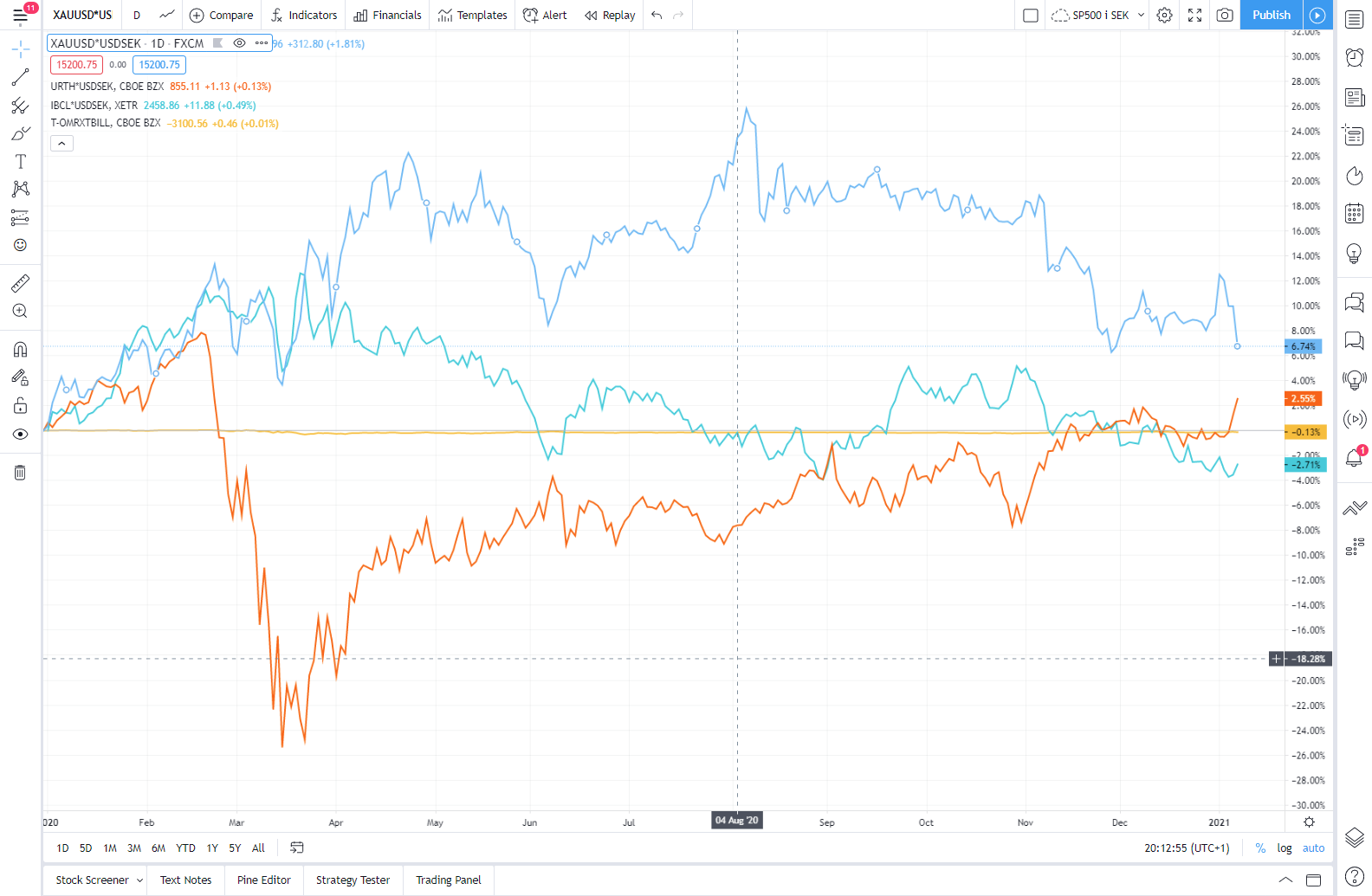
Task: Expand the Stock Screener dropdown arrow
Action: (139, 880)
